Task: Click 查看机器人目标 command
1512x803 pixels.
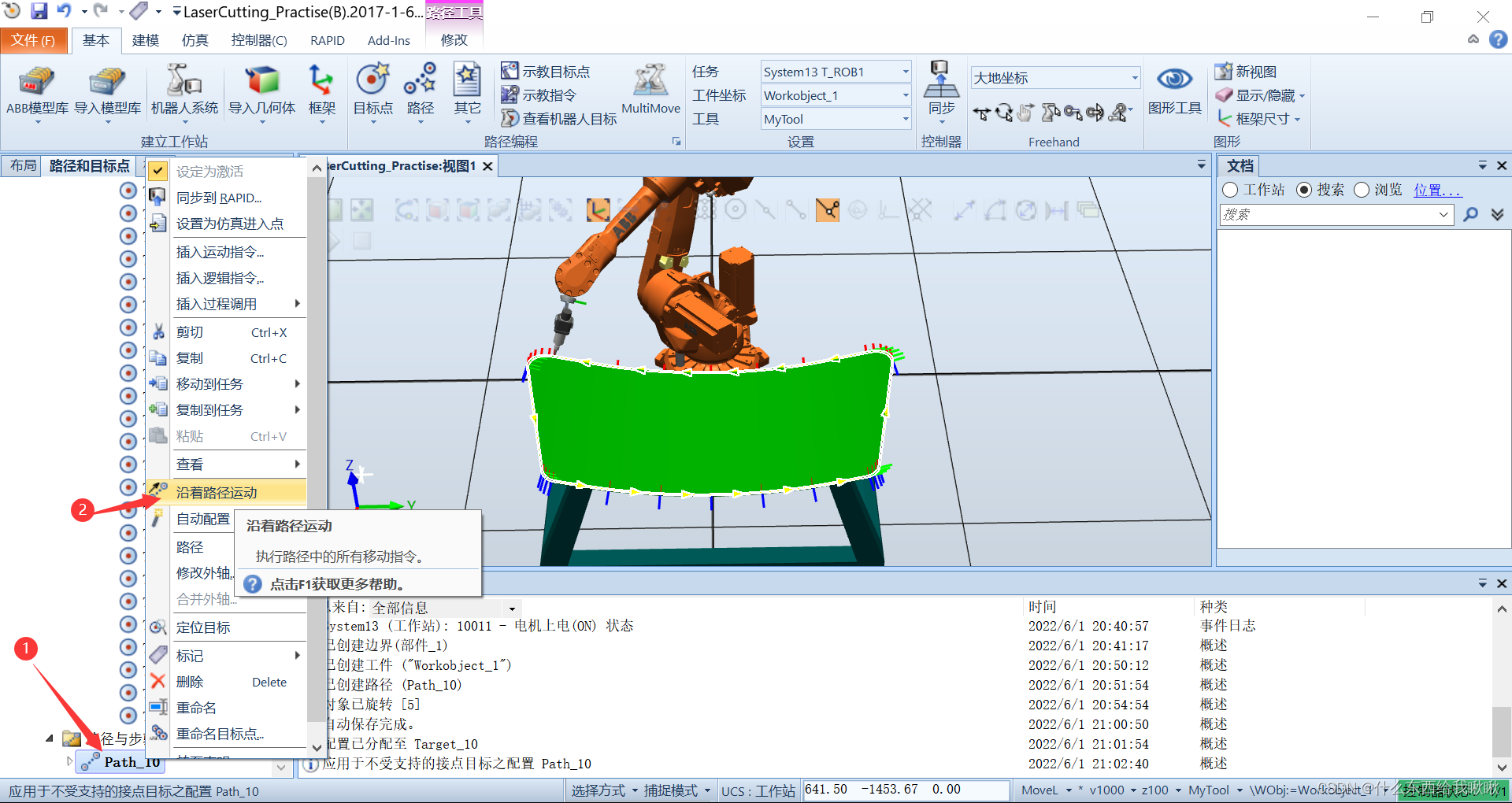Action: 559,119
